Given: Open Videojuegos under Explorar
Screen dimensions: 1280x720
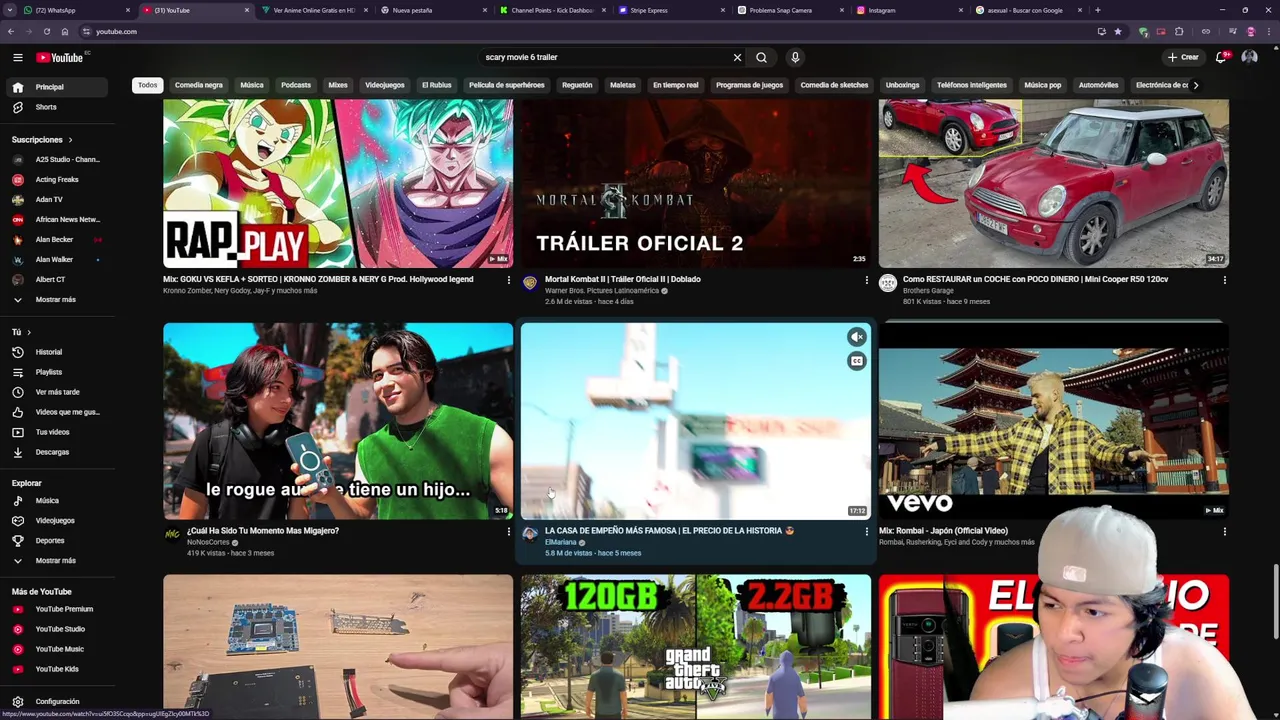Looking at the screenshot, I should (x=58, y=520).
